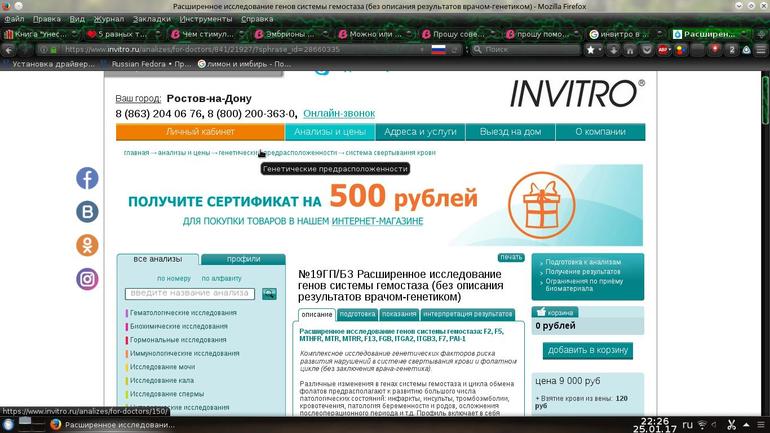Expand Гормональные исследования category

pyautogui.click(x=175, y=340)
